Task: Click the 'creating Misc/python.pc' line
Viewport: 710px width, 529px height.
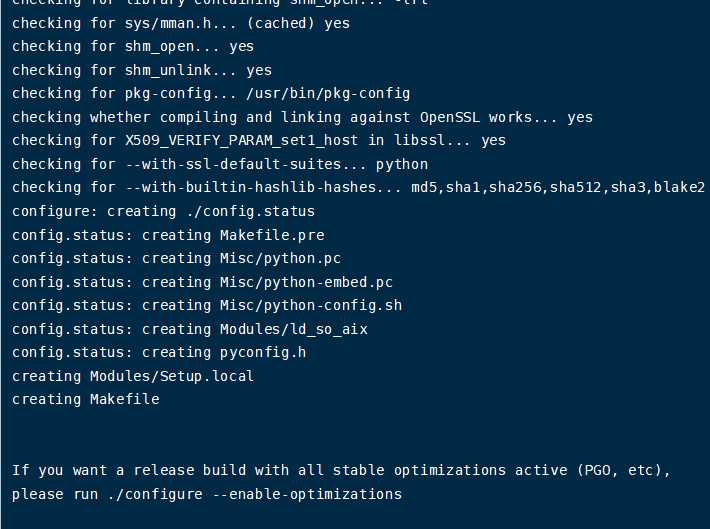Action: (x=177, y=258)
